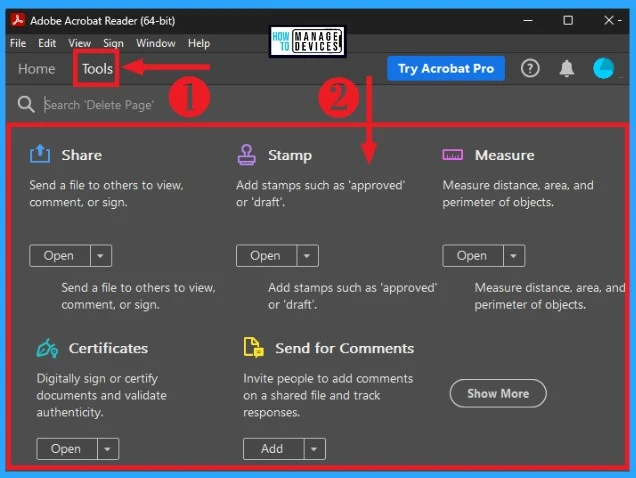Click the search magnifier icon

[26, 104]
